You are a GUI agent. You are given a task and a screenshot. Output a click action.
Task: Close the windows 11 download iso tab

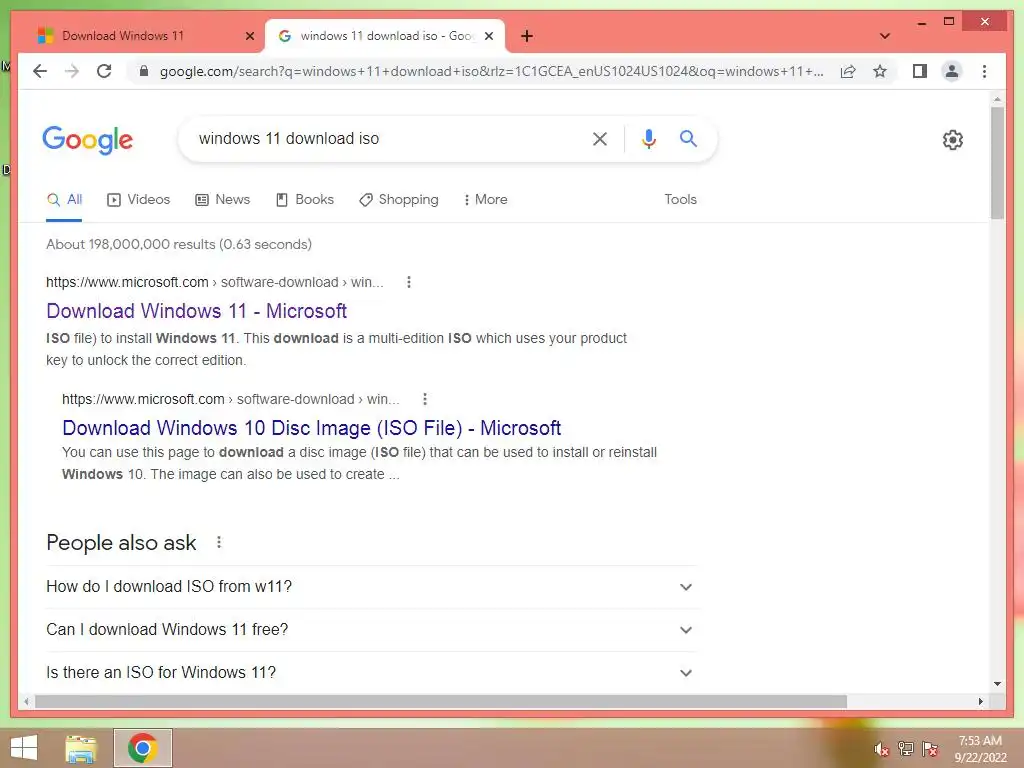pos(488,36)
